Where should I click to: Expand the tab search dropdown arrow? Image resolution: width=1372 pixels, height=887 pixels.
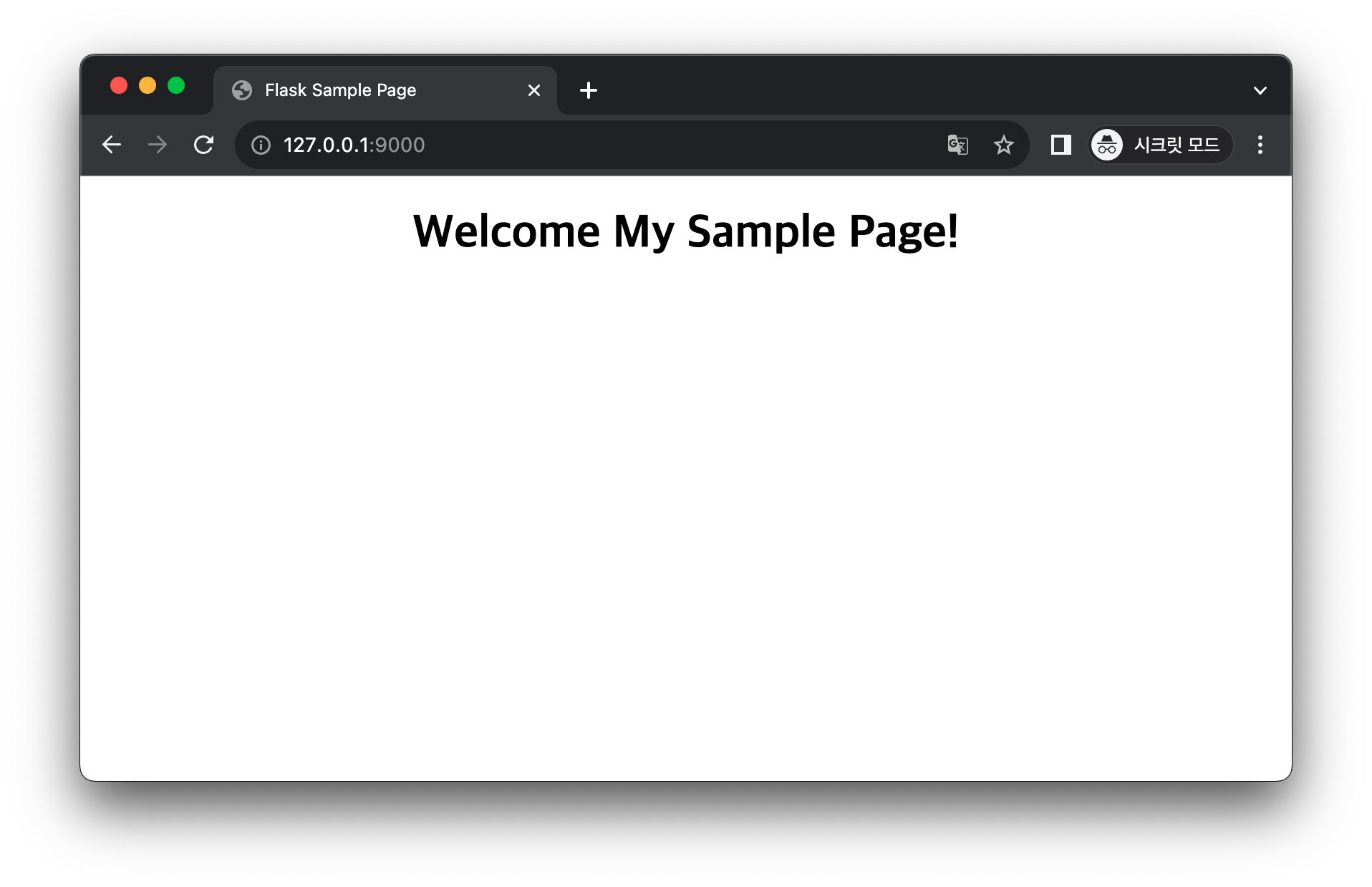pyautogui.click(x=1260, y=90)
